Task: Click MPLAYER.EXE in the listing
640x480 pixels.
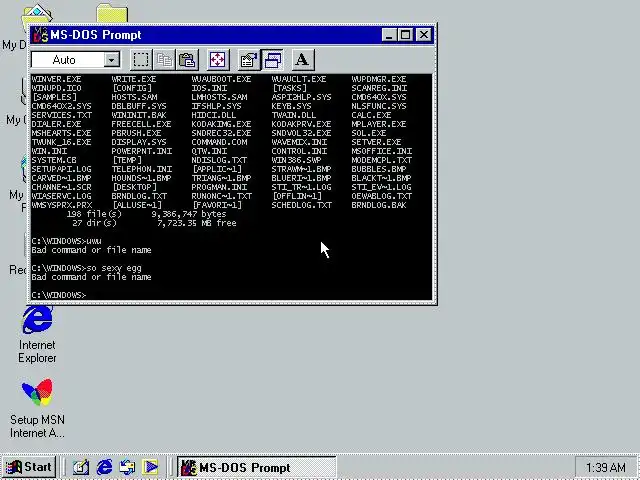Action: coord(379,124)
